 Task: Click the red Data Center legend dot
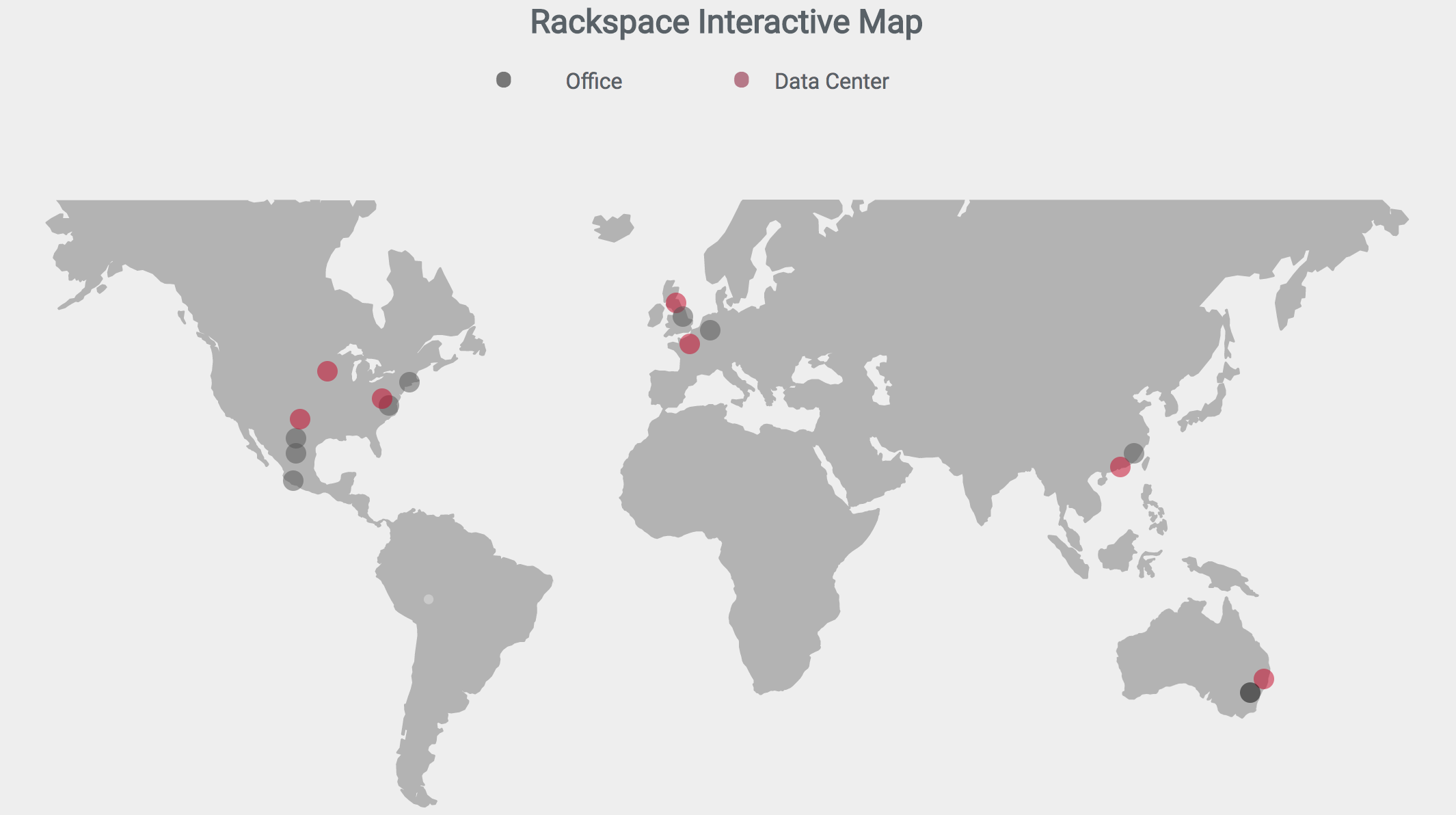click(x=742, y=80)
